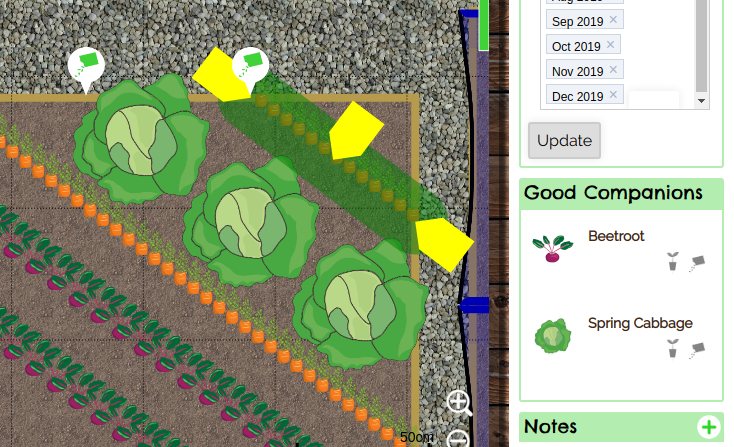Viewport: 734px width, 447px height.
Task: Zoom in on the garden plan
Action: 459,403
